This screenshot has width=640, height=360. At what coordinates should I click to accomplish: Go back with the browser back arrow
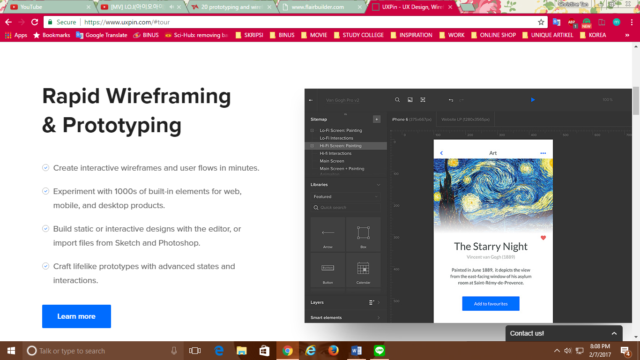[x=9, y=22]
